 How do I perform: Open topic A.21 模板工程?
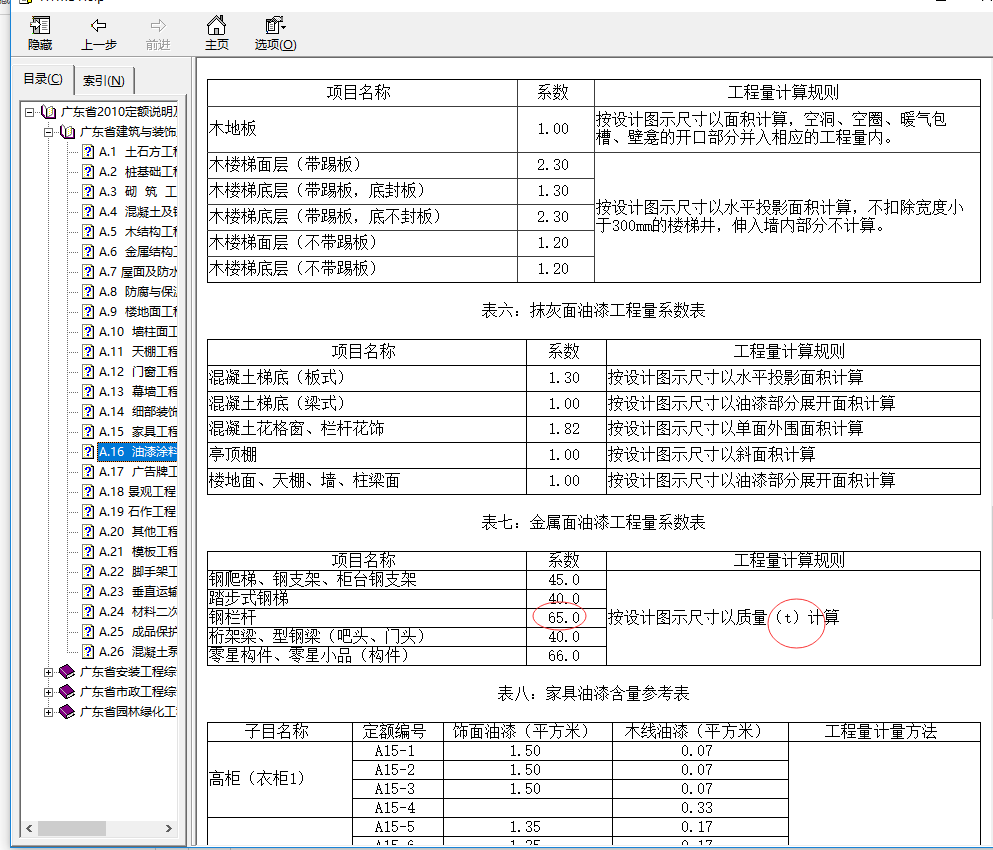tap(138, 552)
